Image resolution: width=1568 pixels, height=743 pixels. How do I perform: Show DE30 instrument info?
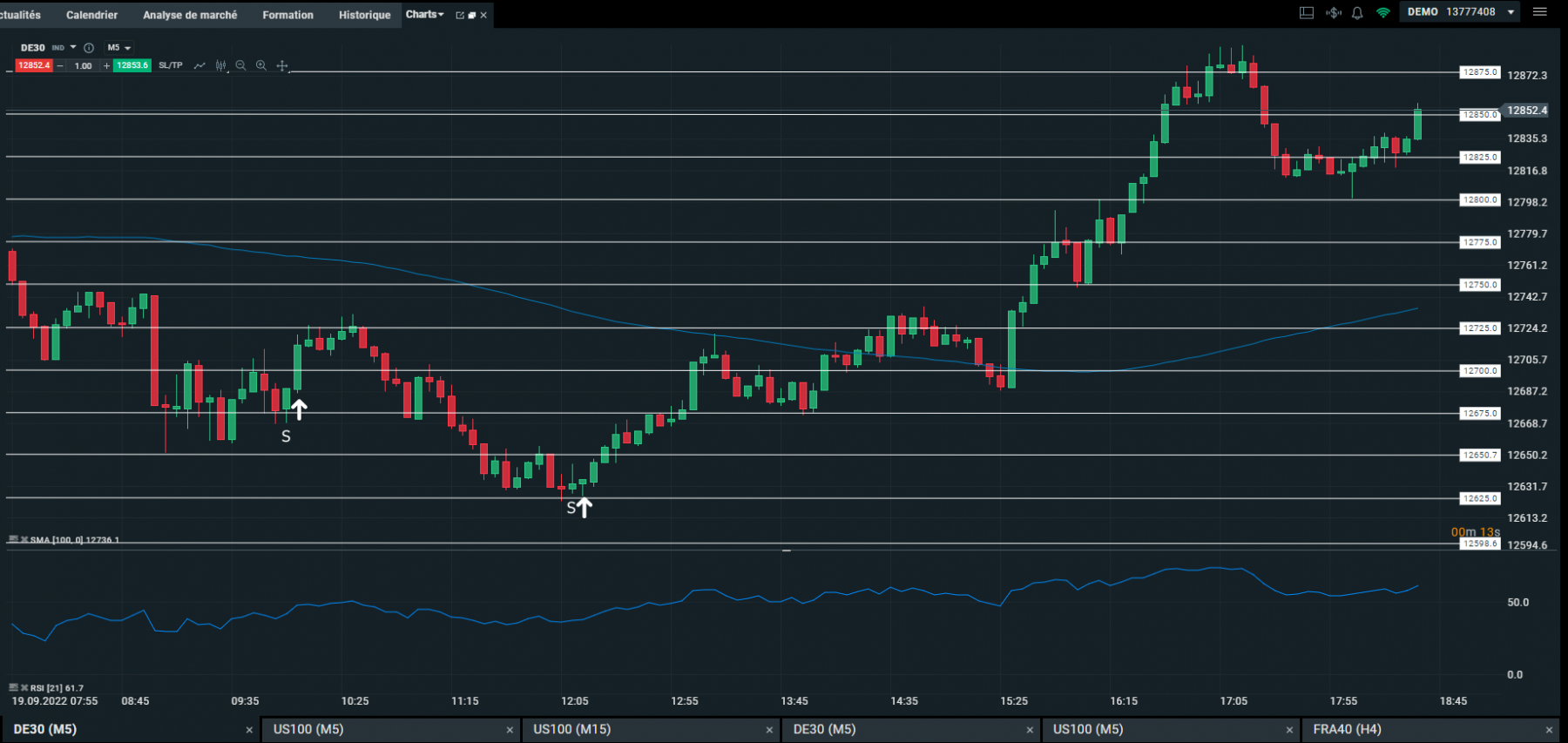89,48
